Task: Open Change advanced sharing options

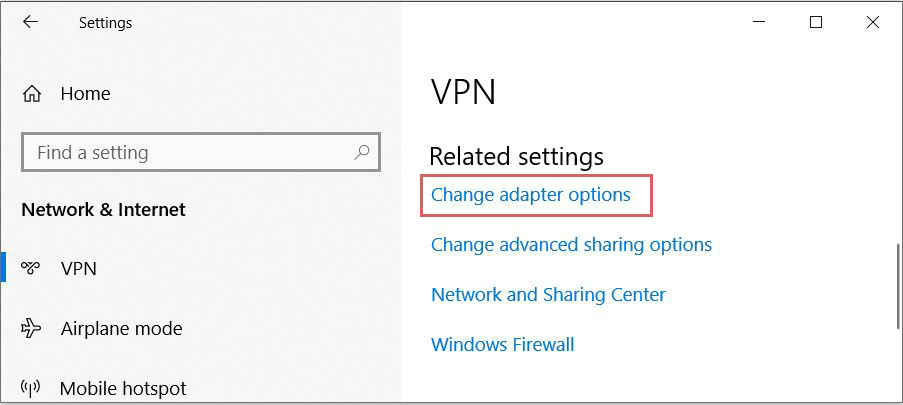Action: (571, 244)
